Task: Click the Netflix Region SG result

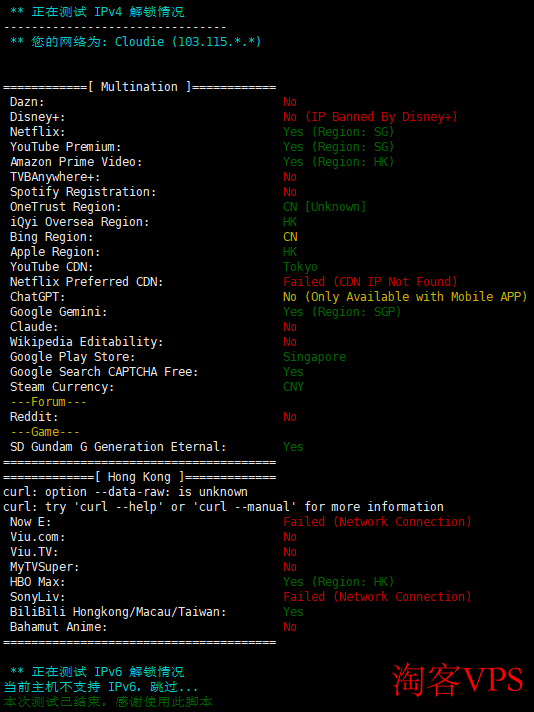Action: click(338, 132)
